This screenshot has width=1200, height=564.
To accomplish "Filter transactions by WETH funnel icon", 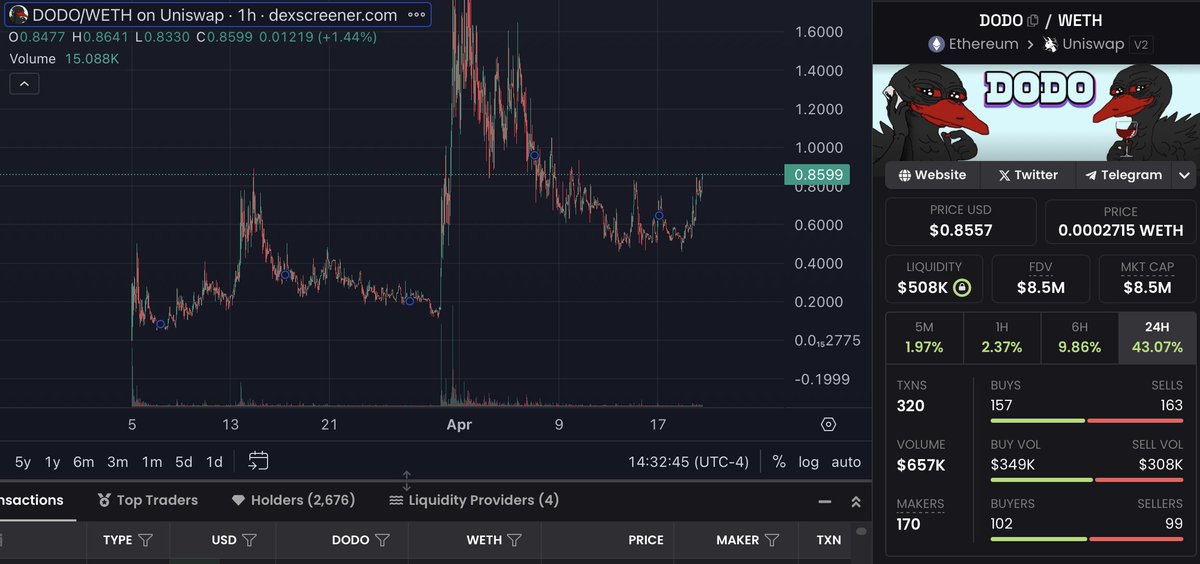I will coord(514,540).
